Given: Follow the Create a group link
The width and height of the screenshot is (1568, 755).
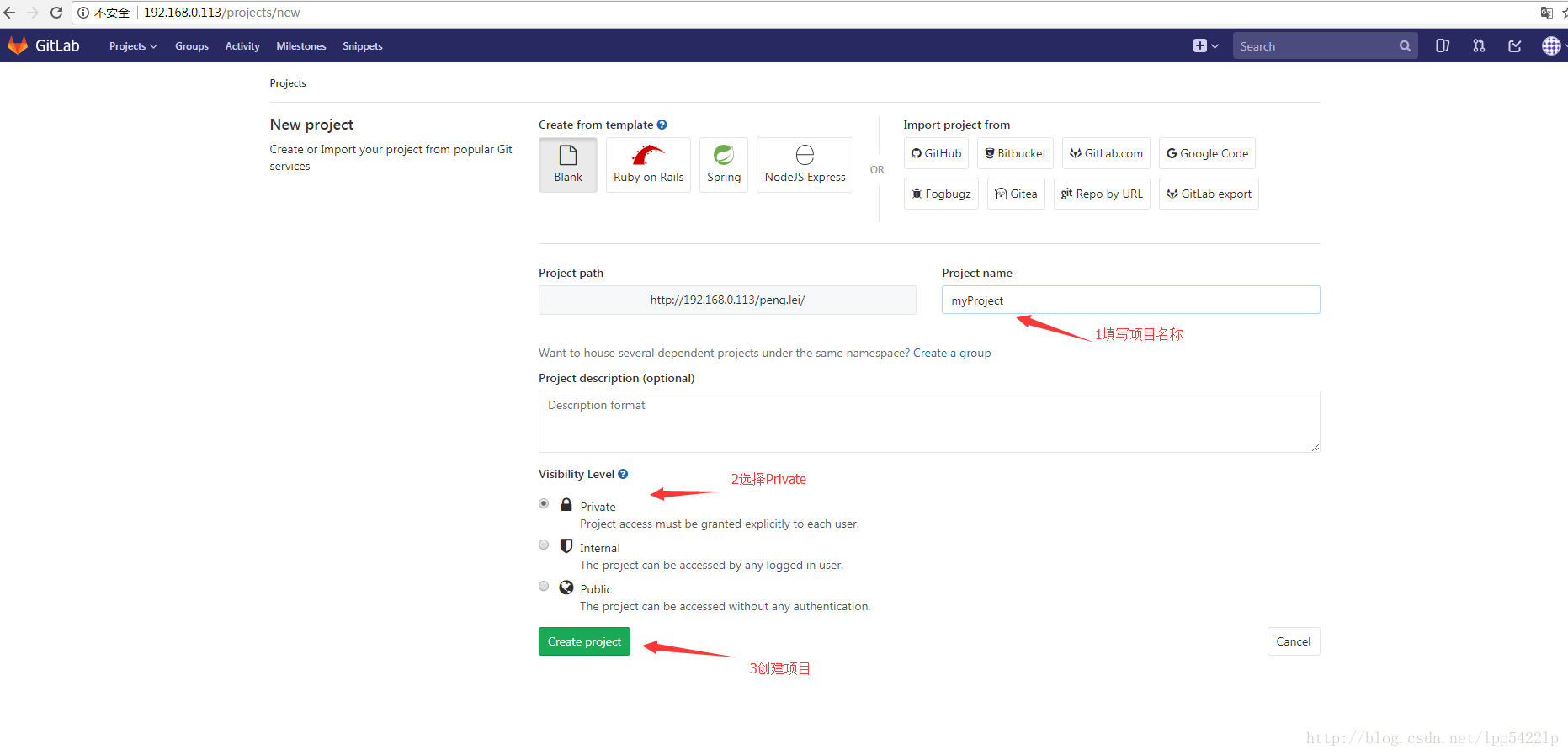Looking at the screenshot, I should (952, 353).
